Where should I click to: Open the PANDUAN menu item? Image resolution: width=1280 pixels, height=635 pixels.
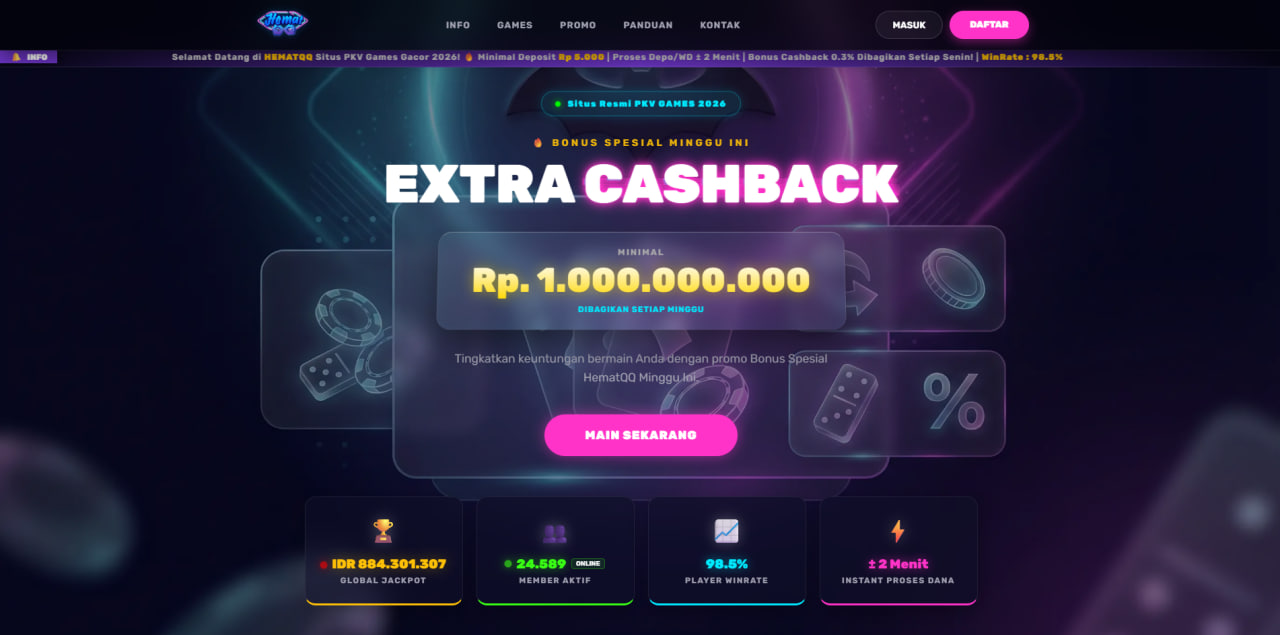[x=648, y=25]
